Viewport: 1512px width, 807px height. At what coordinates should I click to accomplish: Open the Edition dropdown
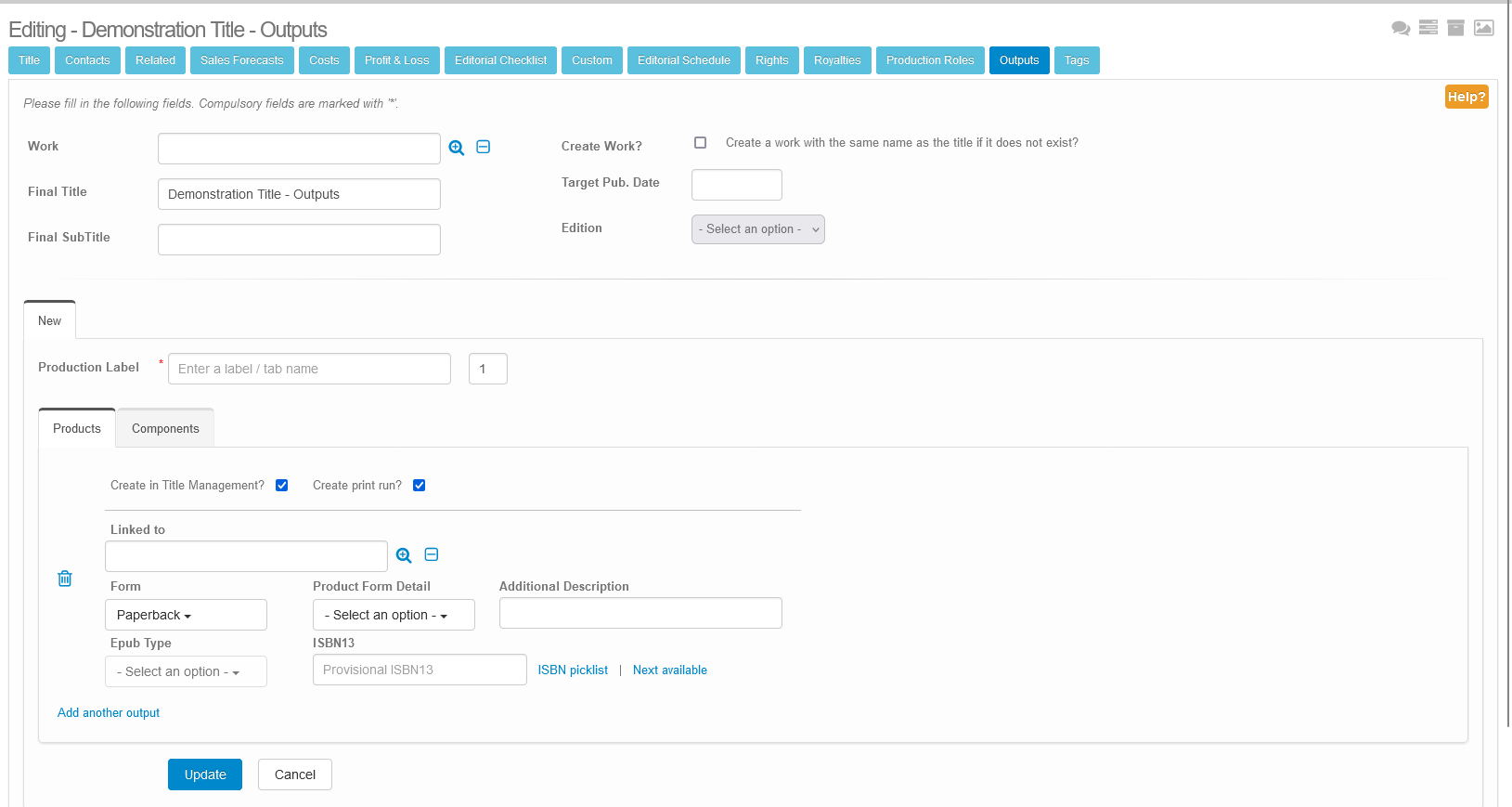pyautogui.click(x=757, y=229)
